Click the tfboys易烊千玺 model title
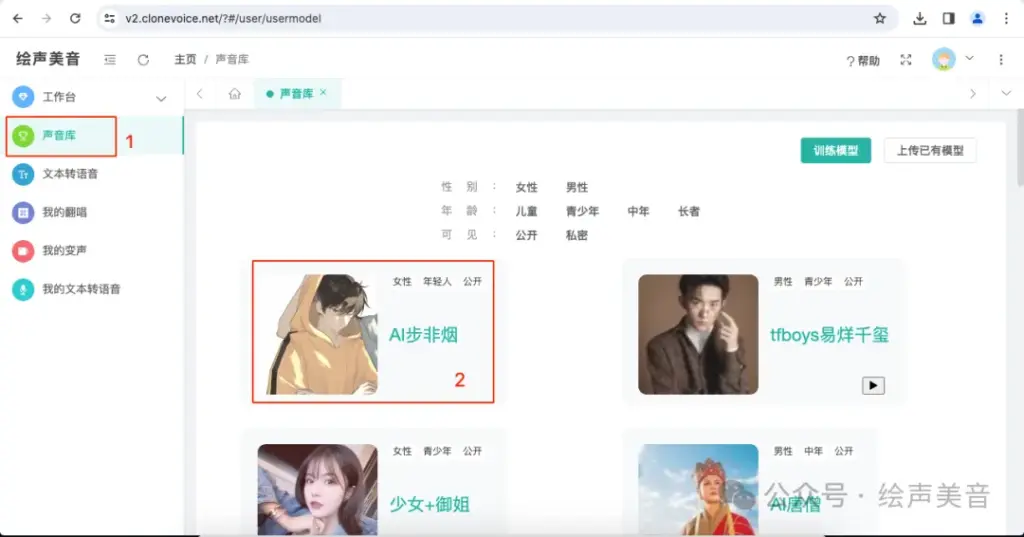The width and height of the screenshot is (1024, 537). pos(829,335)
